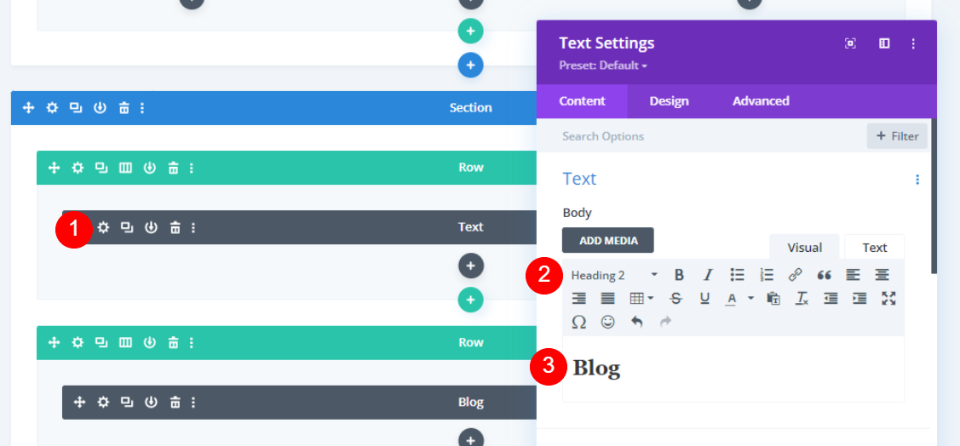Image resolution: width=960 pixels, height=446 pixels.
Task: Click undo arrow in editor toolbar
Action: 637,322
